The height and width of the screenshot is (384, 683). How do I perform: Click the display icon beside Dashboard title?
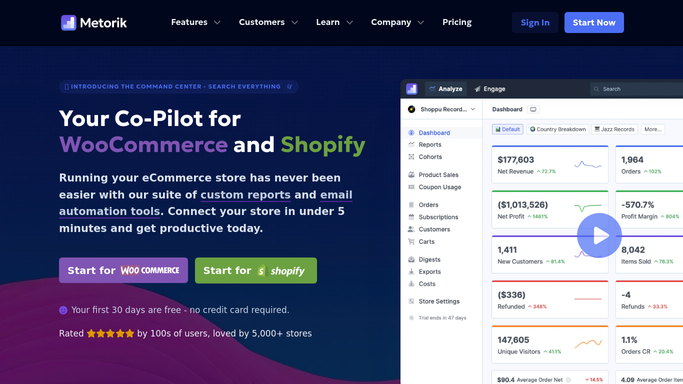[x=533, y=109]
